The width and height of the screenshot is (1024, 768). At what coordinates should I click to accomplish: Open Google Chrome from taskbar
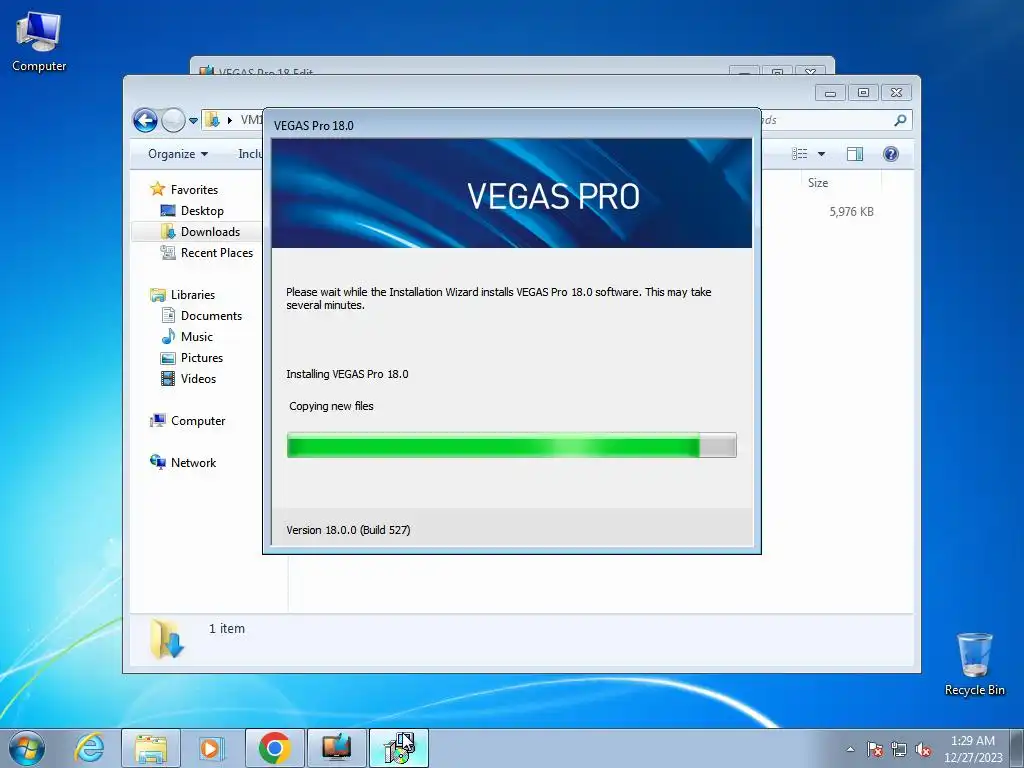pos(274,748)
